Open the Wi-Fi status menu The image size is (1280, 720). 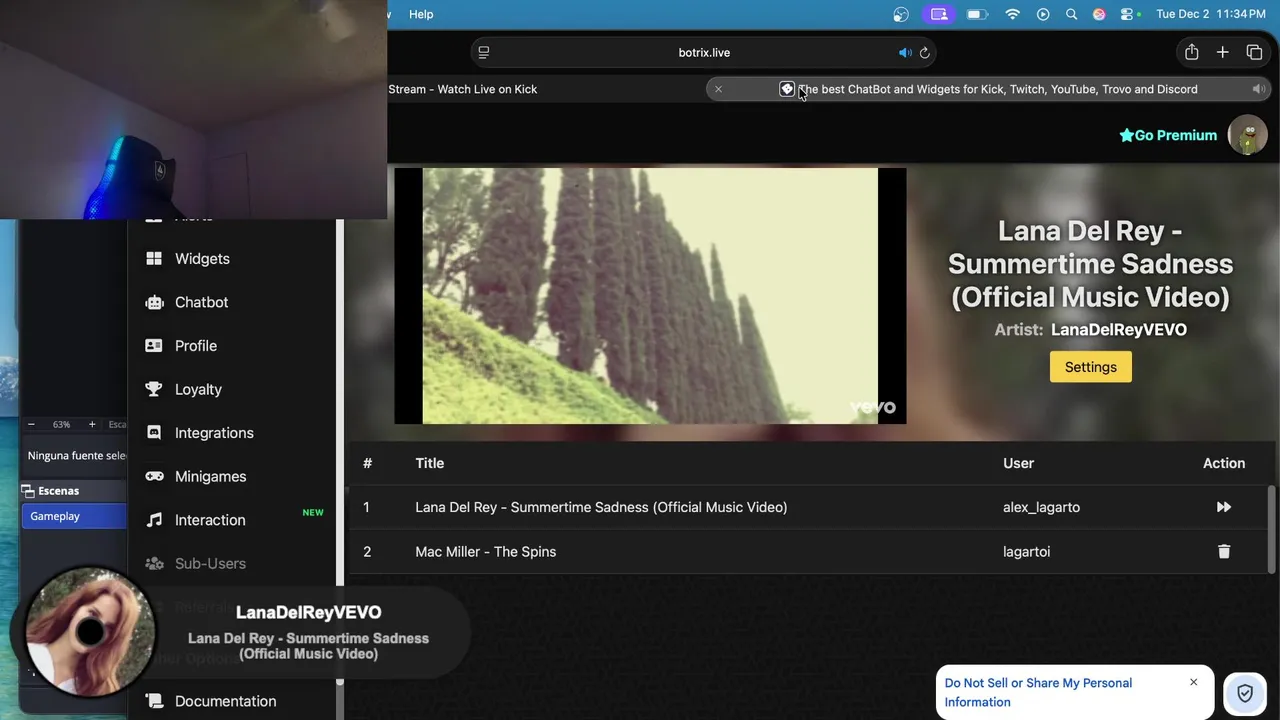point(1012,14)
